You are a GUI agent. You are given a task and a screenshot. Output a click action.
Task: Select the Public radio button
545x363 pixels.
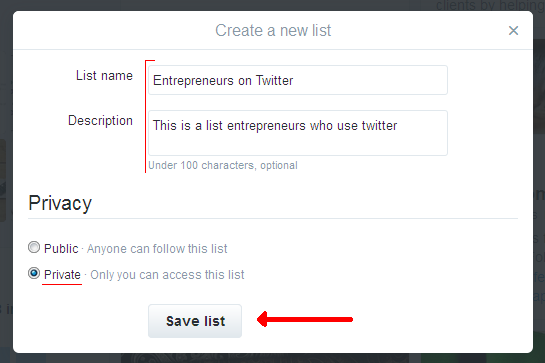34,248
